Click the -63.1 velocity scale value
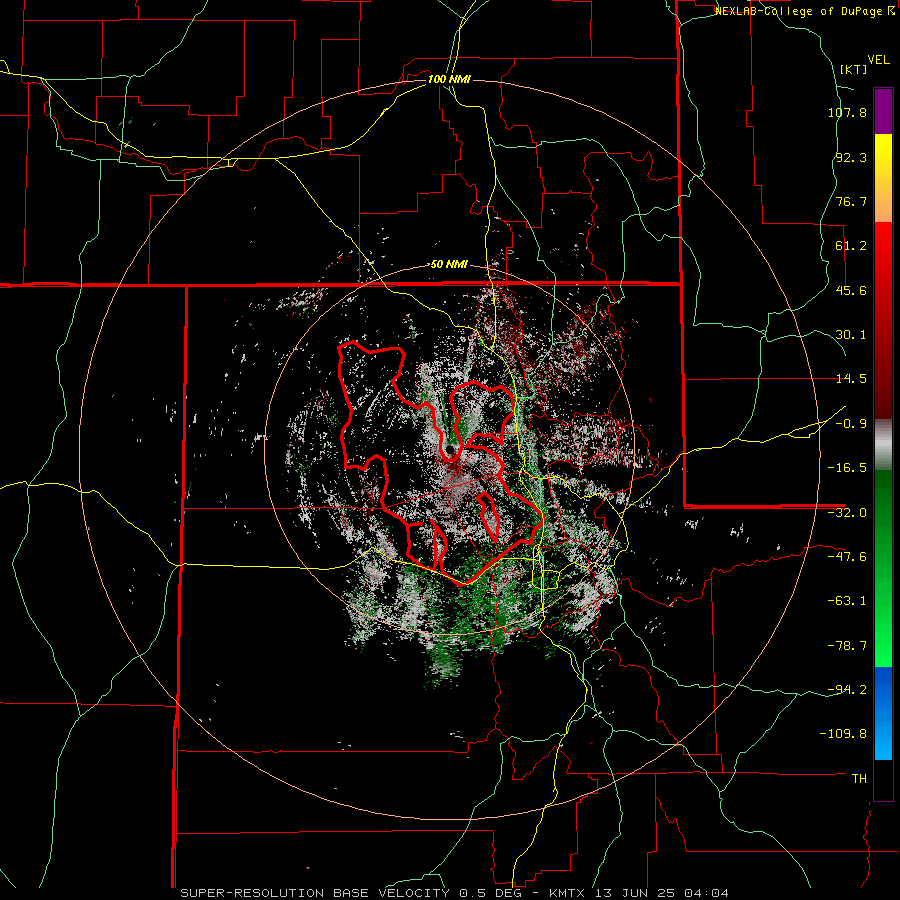 pyautogui.click(x=847, y=601)
